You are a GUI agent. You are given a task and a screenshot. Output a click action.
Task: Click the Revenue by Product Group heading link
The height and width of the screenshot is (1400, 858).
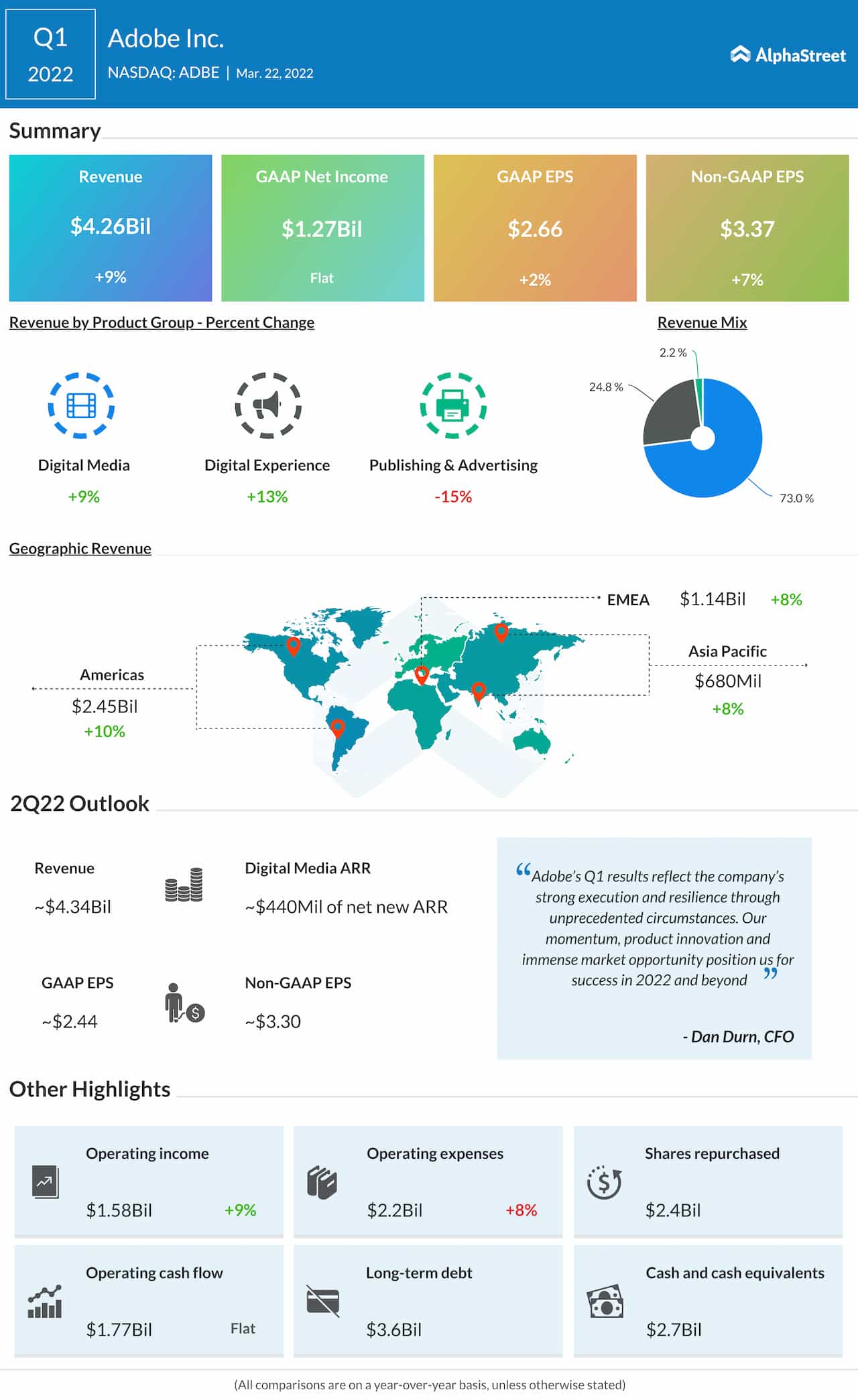(162, 322)
